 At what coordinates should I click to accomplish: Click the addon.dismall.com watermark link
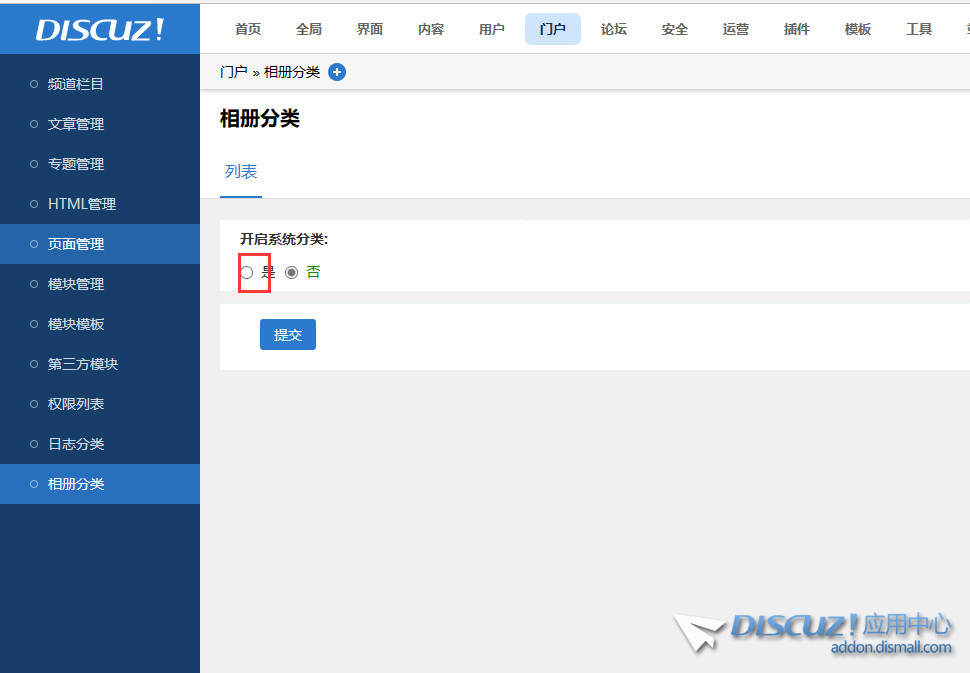pyautogui.click(x=890, y=647)
